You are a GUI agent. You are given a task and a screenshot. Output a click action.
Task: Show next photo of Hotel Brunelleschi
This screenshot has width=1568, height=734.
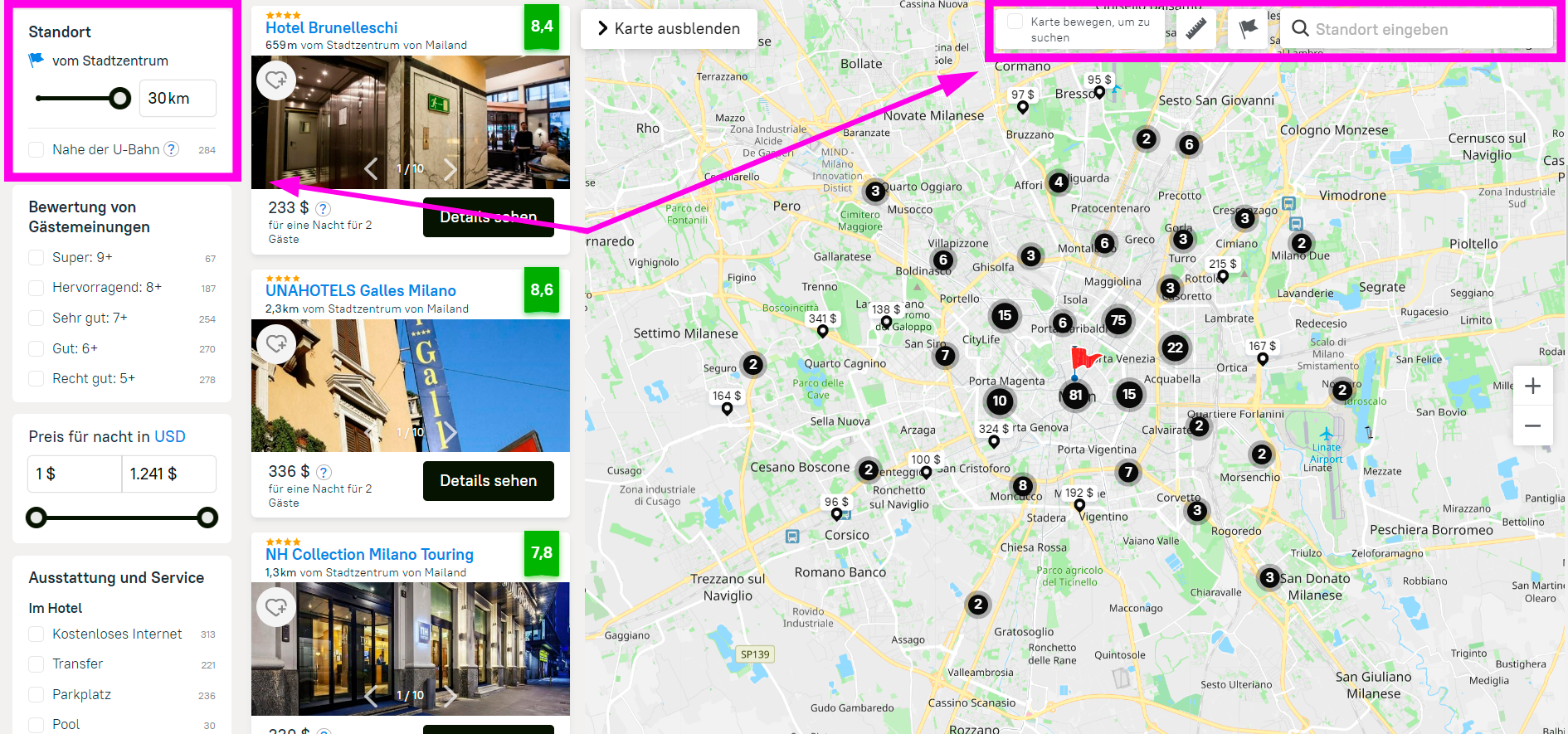[450, 169]
